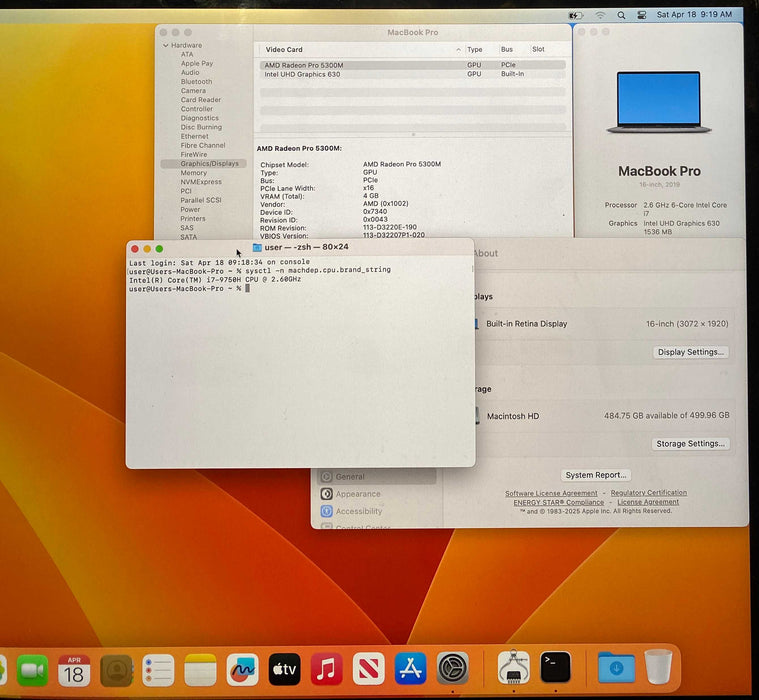
Task: Click the menu bar date and time
Action: [694, 15]
